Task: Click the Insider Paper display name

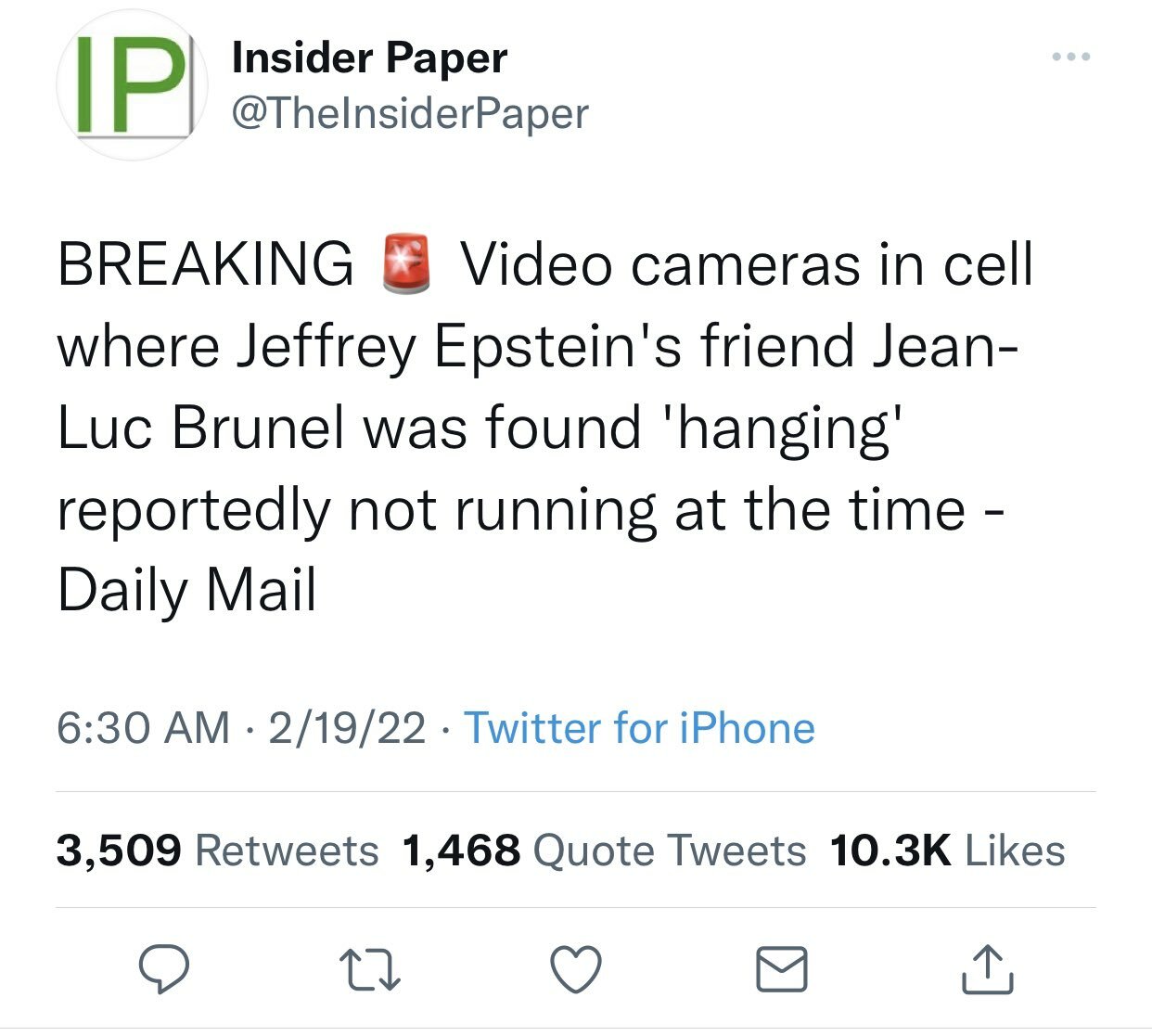Action: point(369,58)
